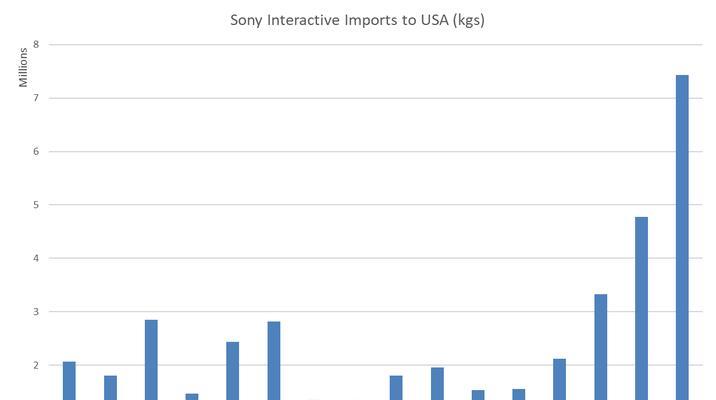Click the y-axis label 5
This screenshot has width=716, height=400.
(36, 205)
